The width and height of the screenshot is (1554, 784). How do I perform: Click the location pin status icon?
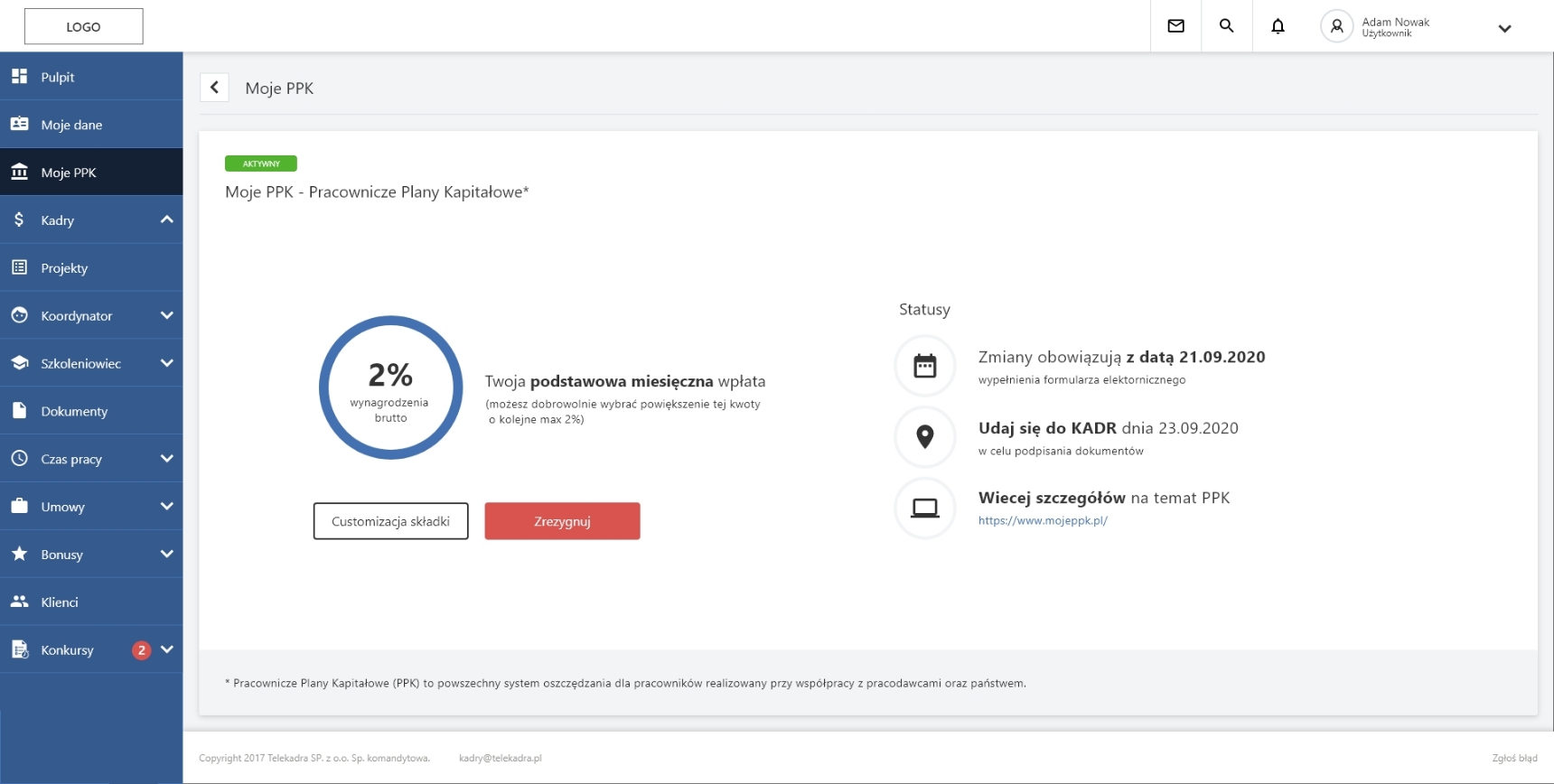tap(924, 437)
